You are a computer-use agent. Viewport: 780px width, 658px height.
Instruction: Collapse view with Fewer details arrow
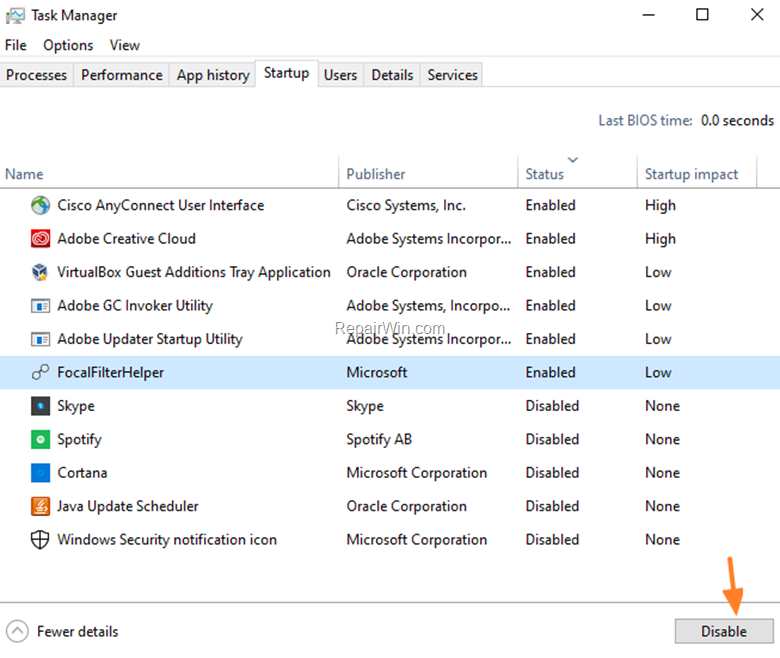coord(17,632)
